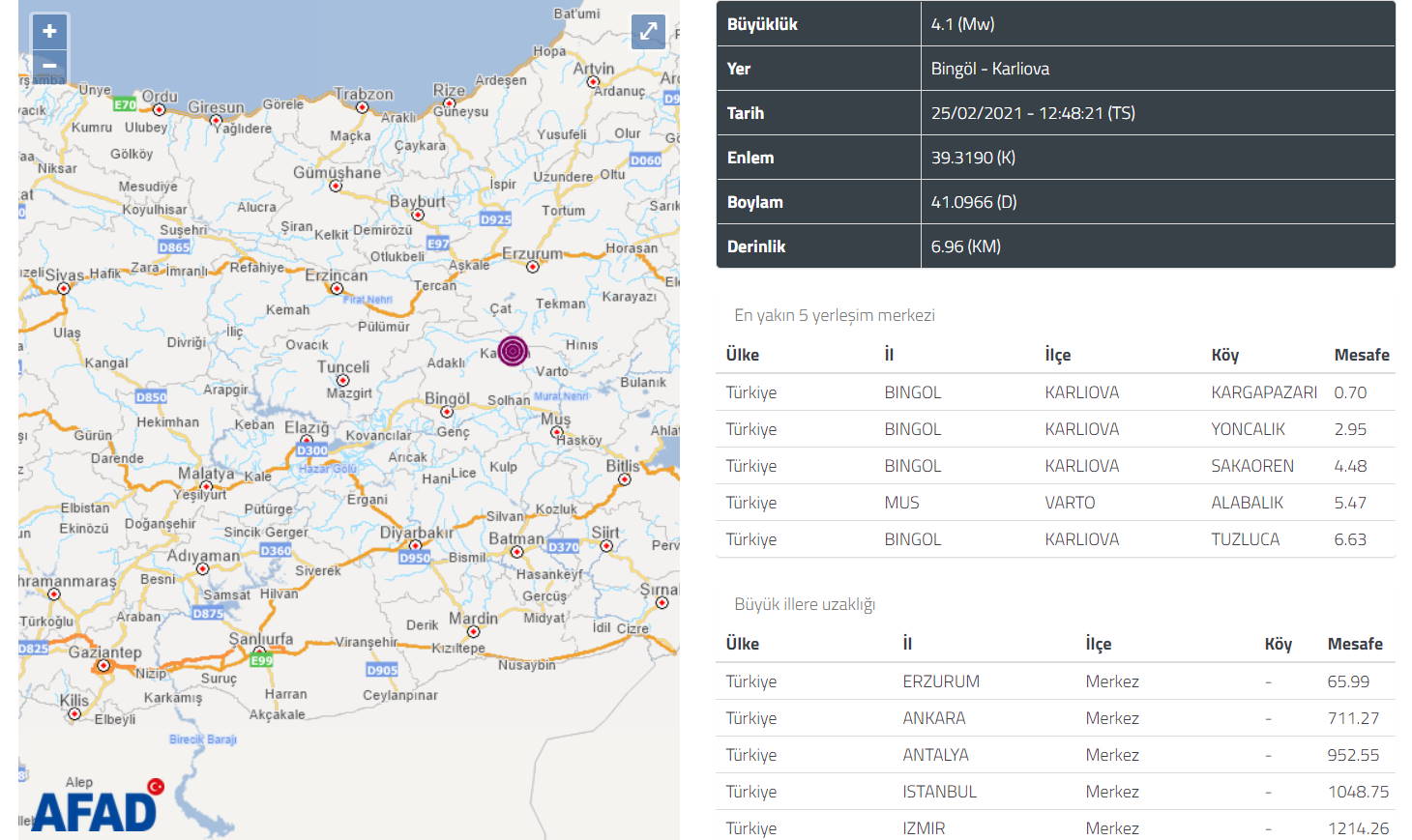This screenshot has height=840, width=1412.
Task: Click the E70 road shield near Ordu
Action: click(125, 104)
